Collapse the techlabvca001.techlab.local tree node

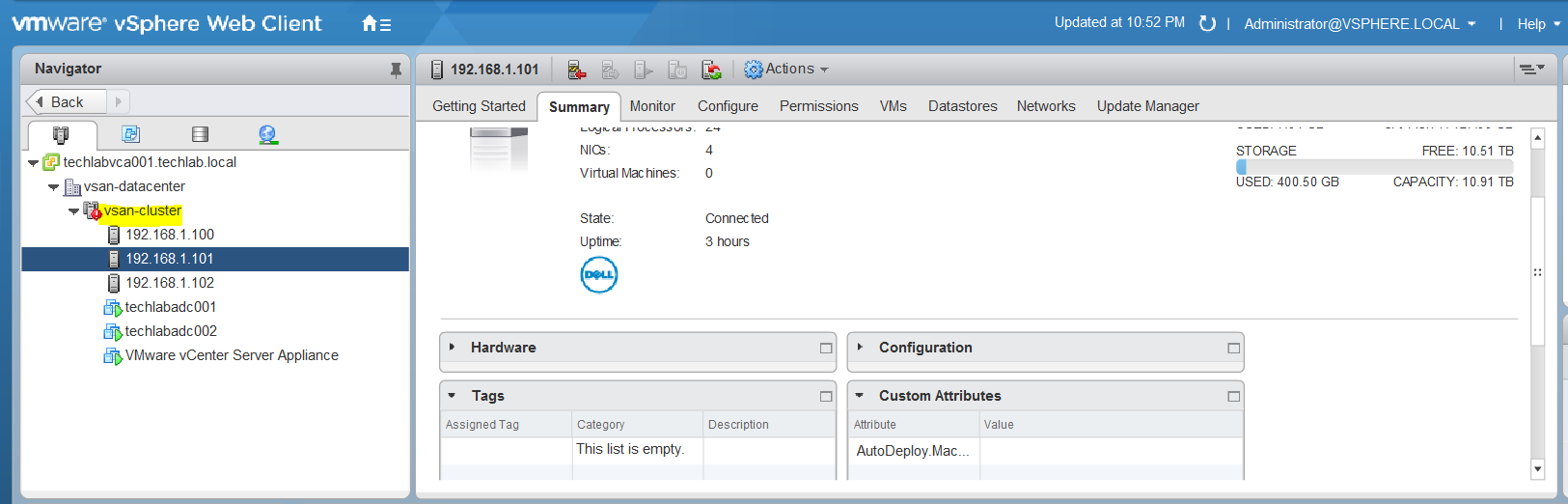pos(34,163)
